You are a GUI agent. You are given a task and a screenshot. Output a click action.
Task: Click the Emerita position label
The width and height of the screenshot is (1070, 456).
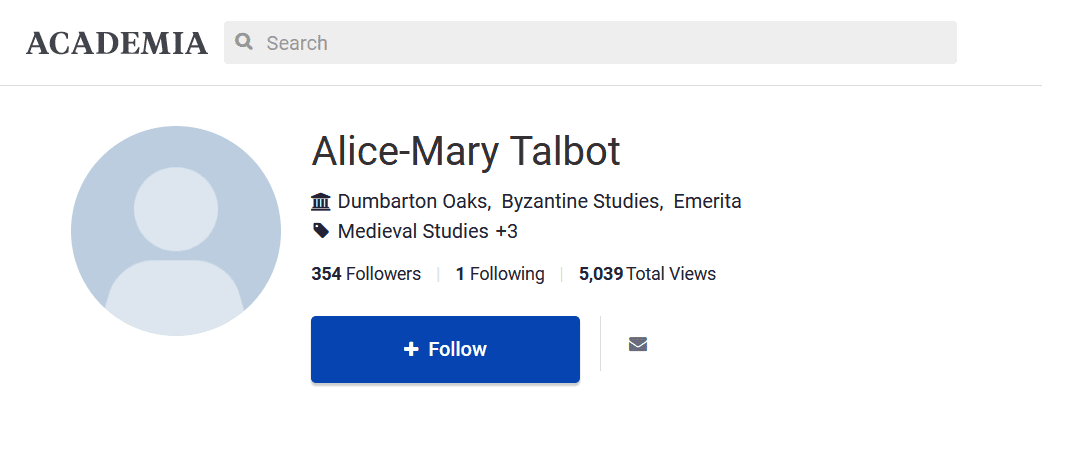[x=707, y=202]
